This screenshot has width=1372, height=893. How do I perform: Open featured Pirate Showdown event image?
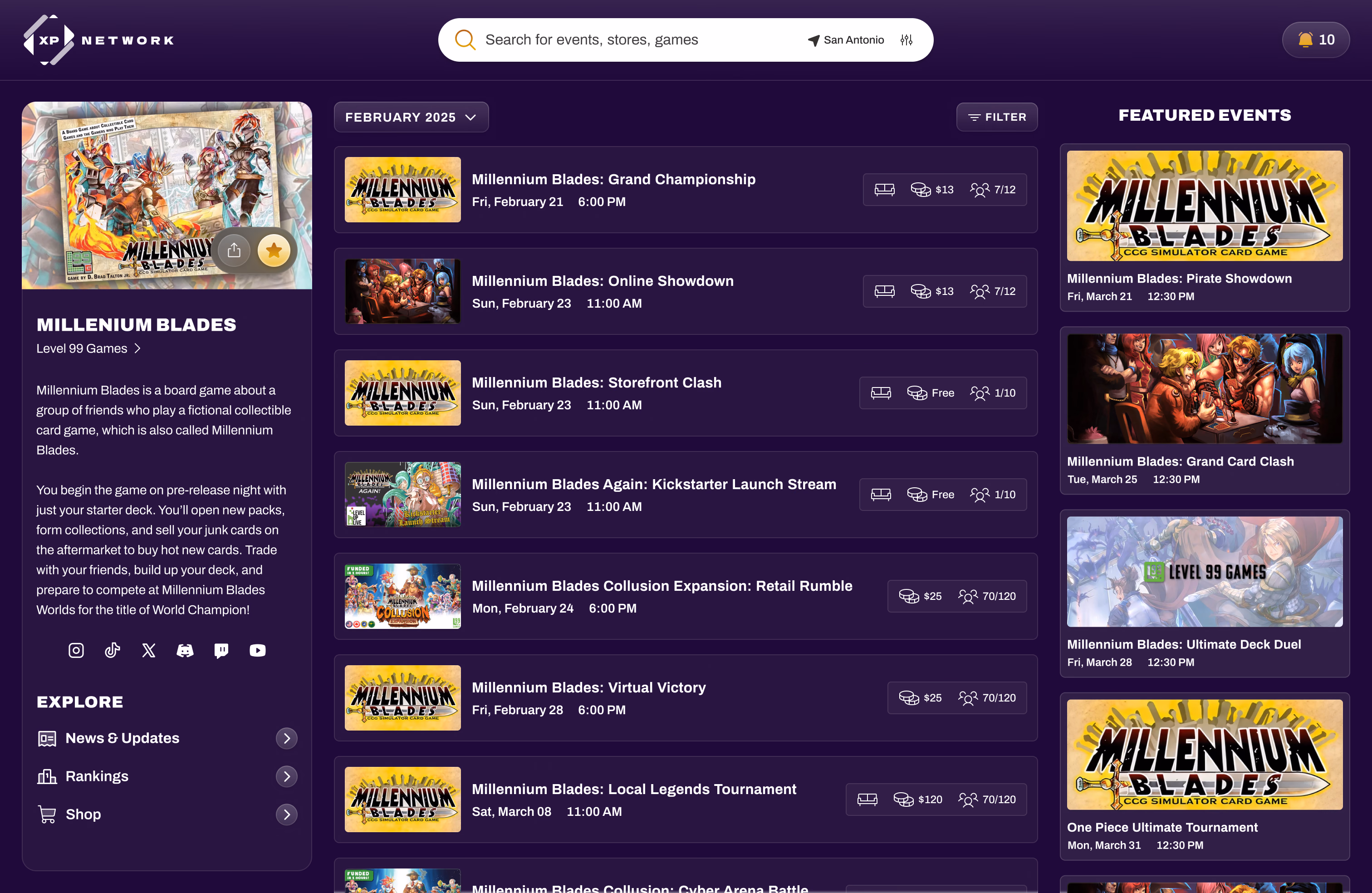pos(1204,206)
